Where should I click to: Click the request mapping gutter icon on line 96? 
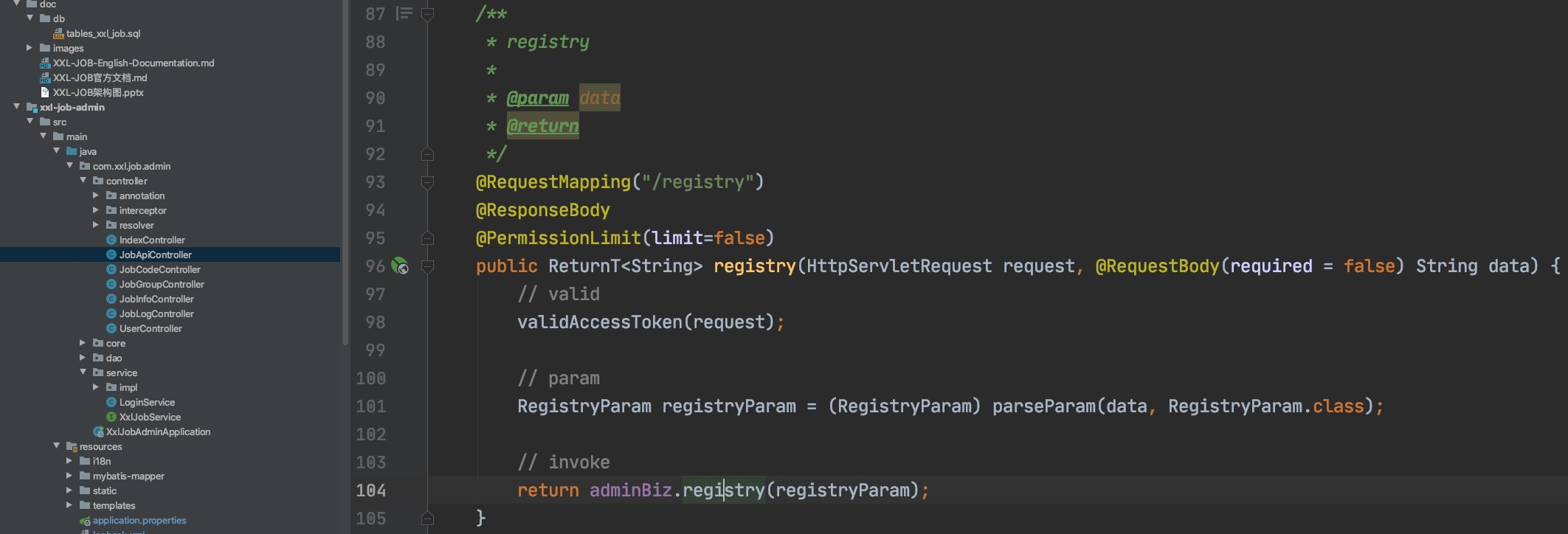(400, 266)
